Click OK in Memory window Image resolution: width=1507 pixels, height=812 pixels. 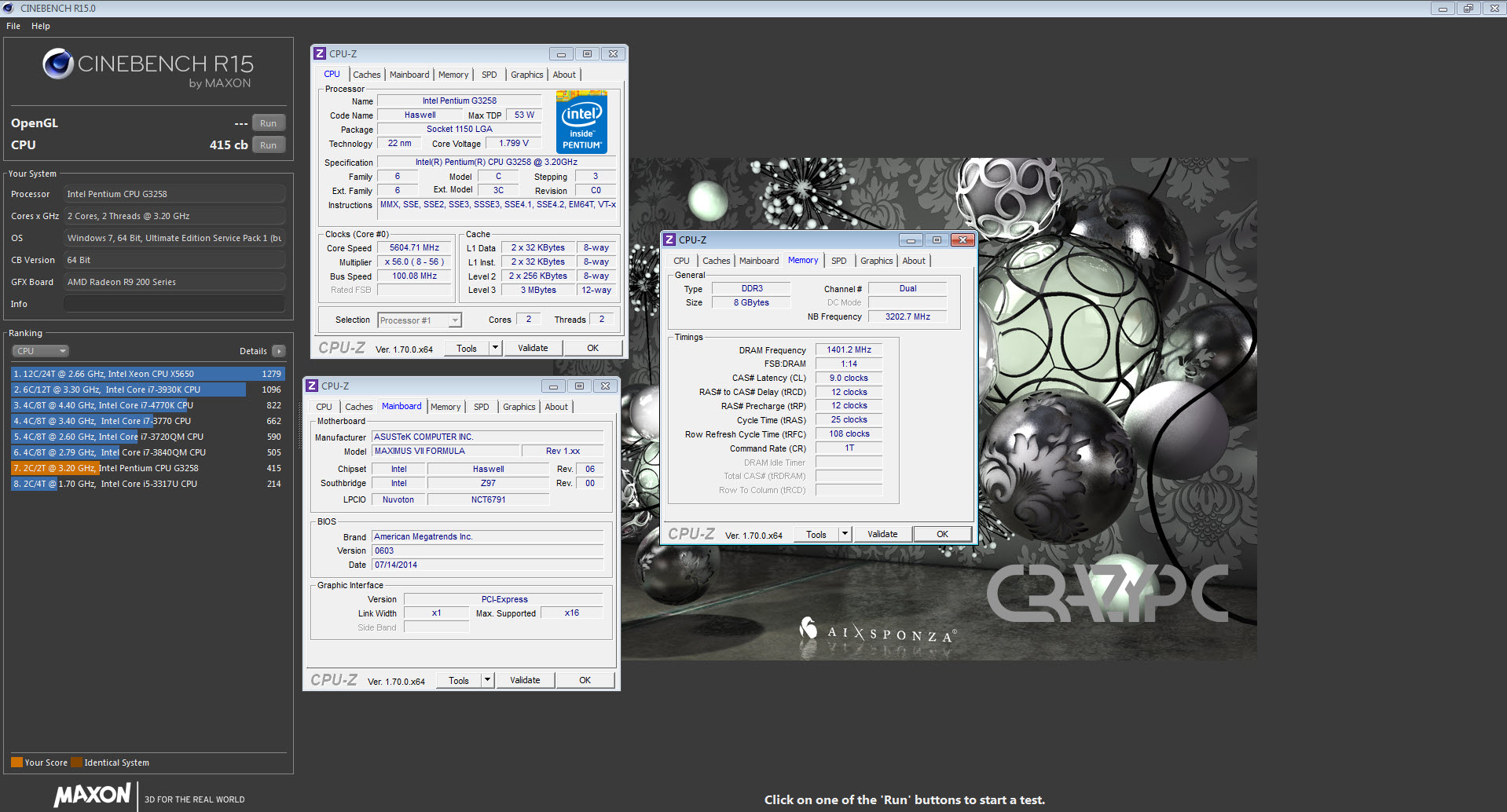[x=943, y=534]
